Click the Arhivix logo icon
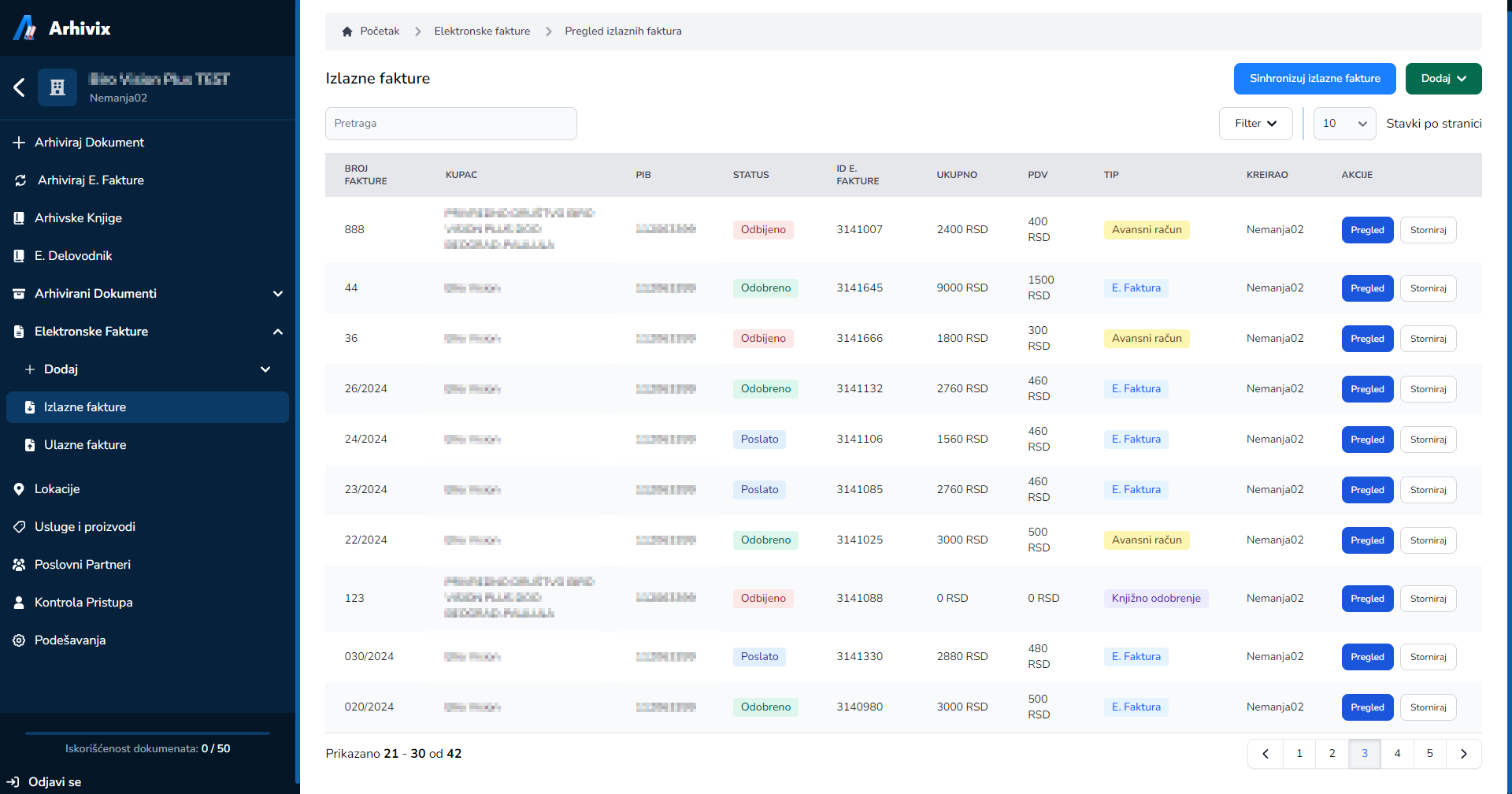 (24, 28)
